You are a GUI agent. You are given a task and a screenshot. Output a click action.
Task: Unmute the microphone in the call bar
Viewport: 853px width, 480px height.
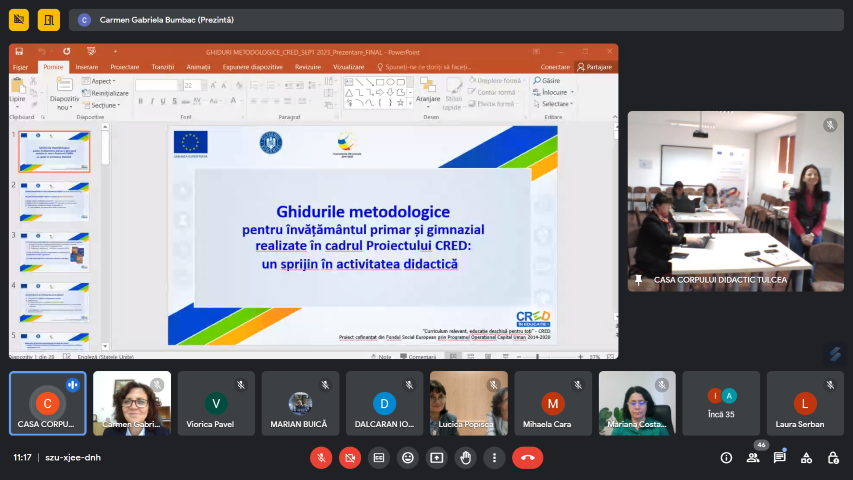coord(321,457)
